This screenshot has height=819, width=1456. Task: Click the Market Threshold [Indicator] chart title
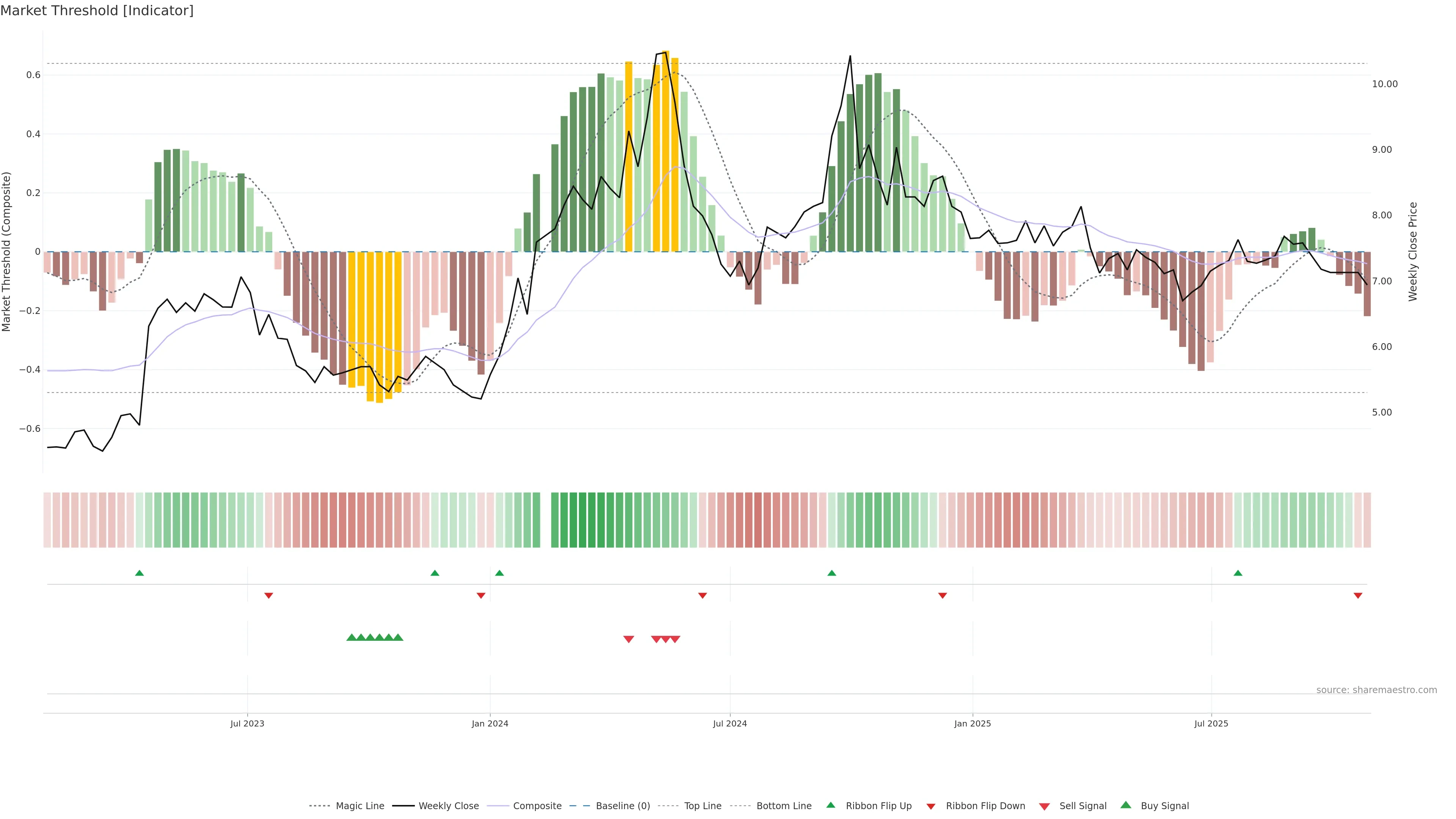97,11
